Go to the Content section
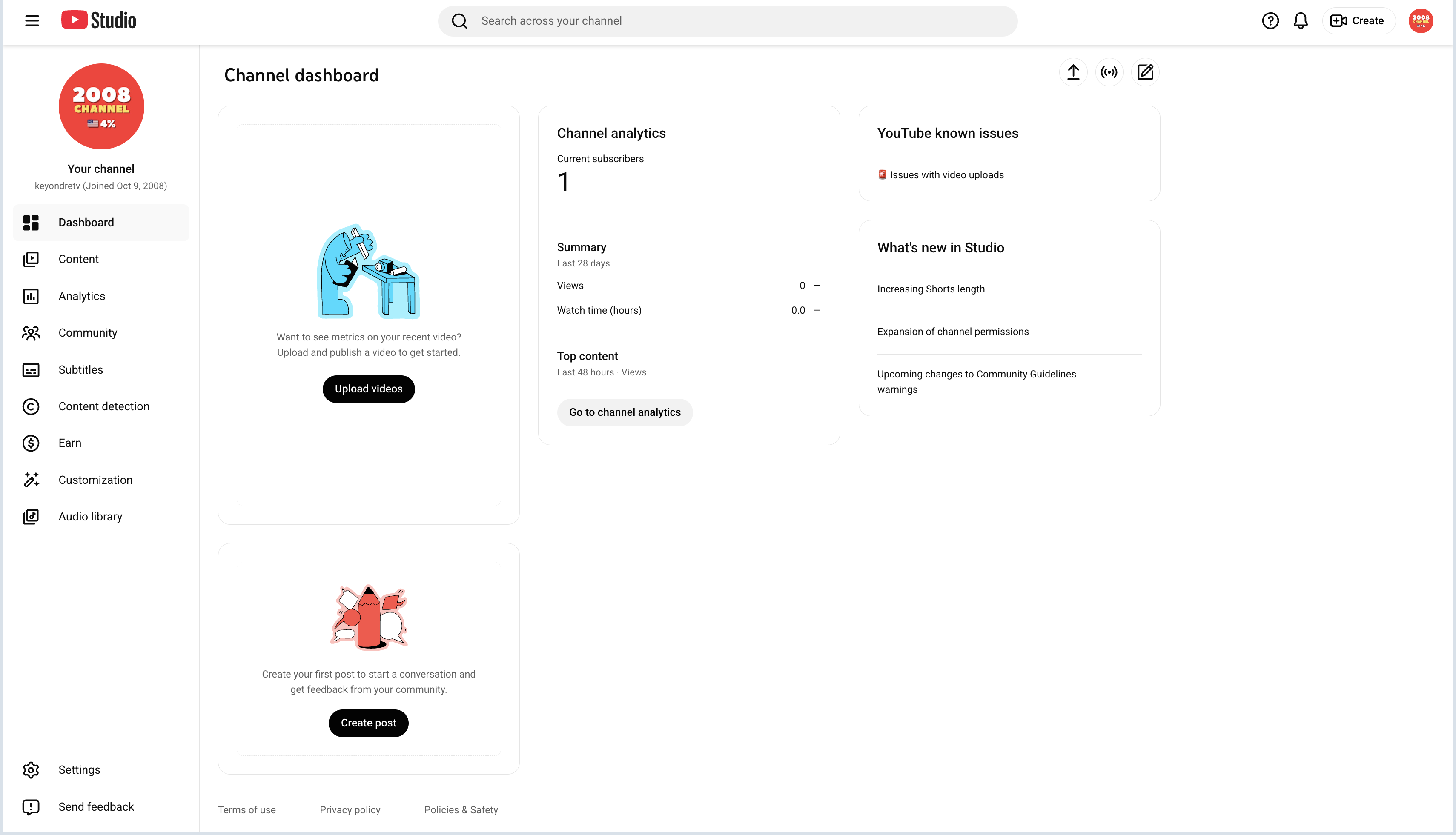The width and height of the screenshot is (1456, 835). pos(101,259)
